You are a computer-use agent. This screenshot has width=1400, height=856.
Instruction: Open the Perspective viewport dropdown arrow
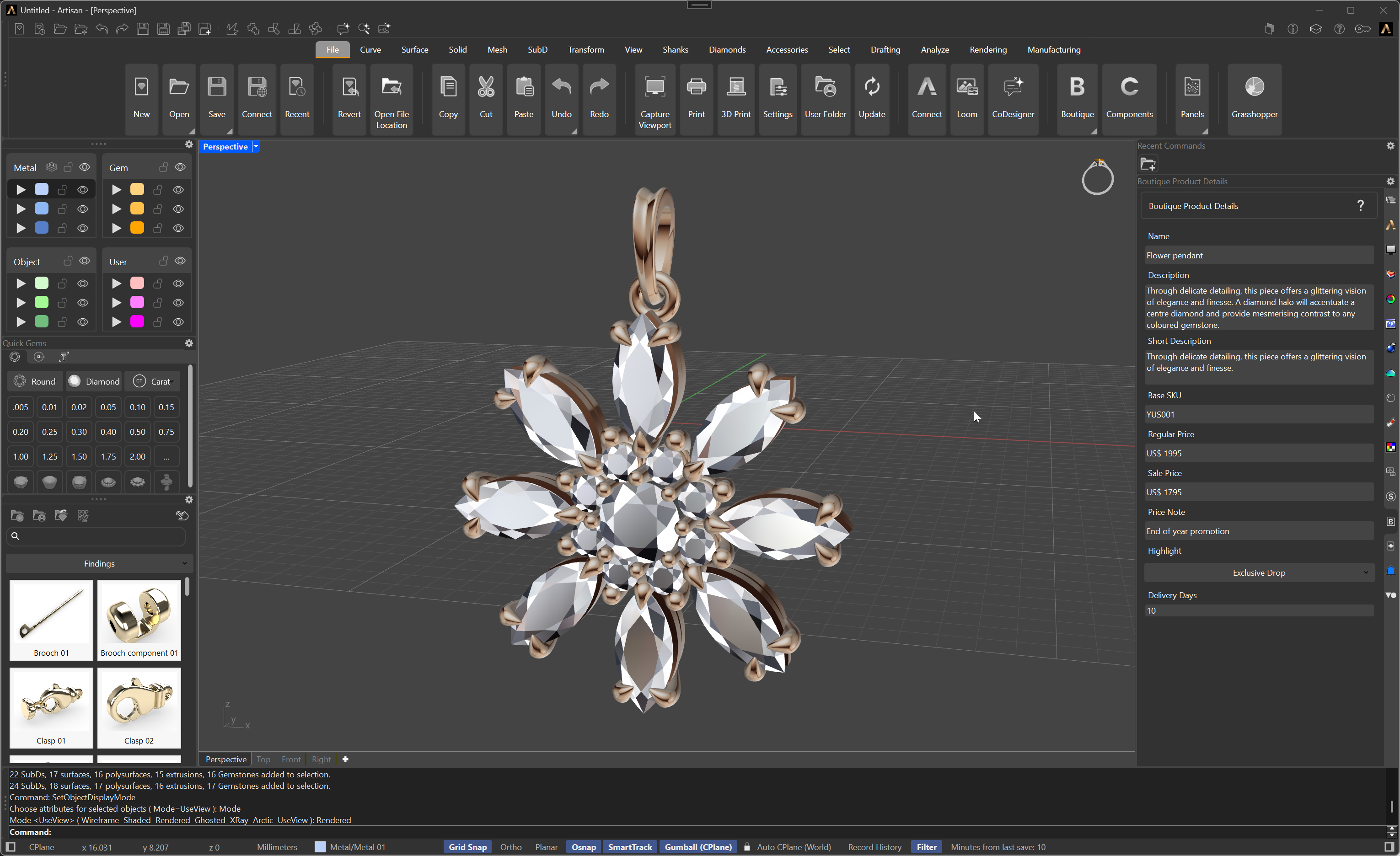click(256, 146)
